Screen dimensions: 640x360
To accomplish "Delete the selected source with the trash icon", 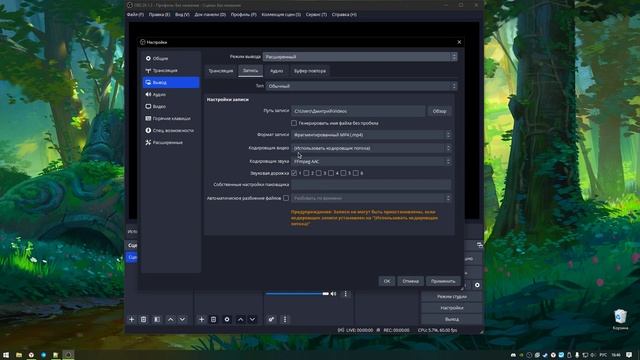I will [x=213, y=319].
